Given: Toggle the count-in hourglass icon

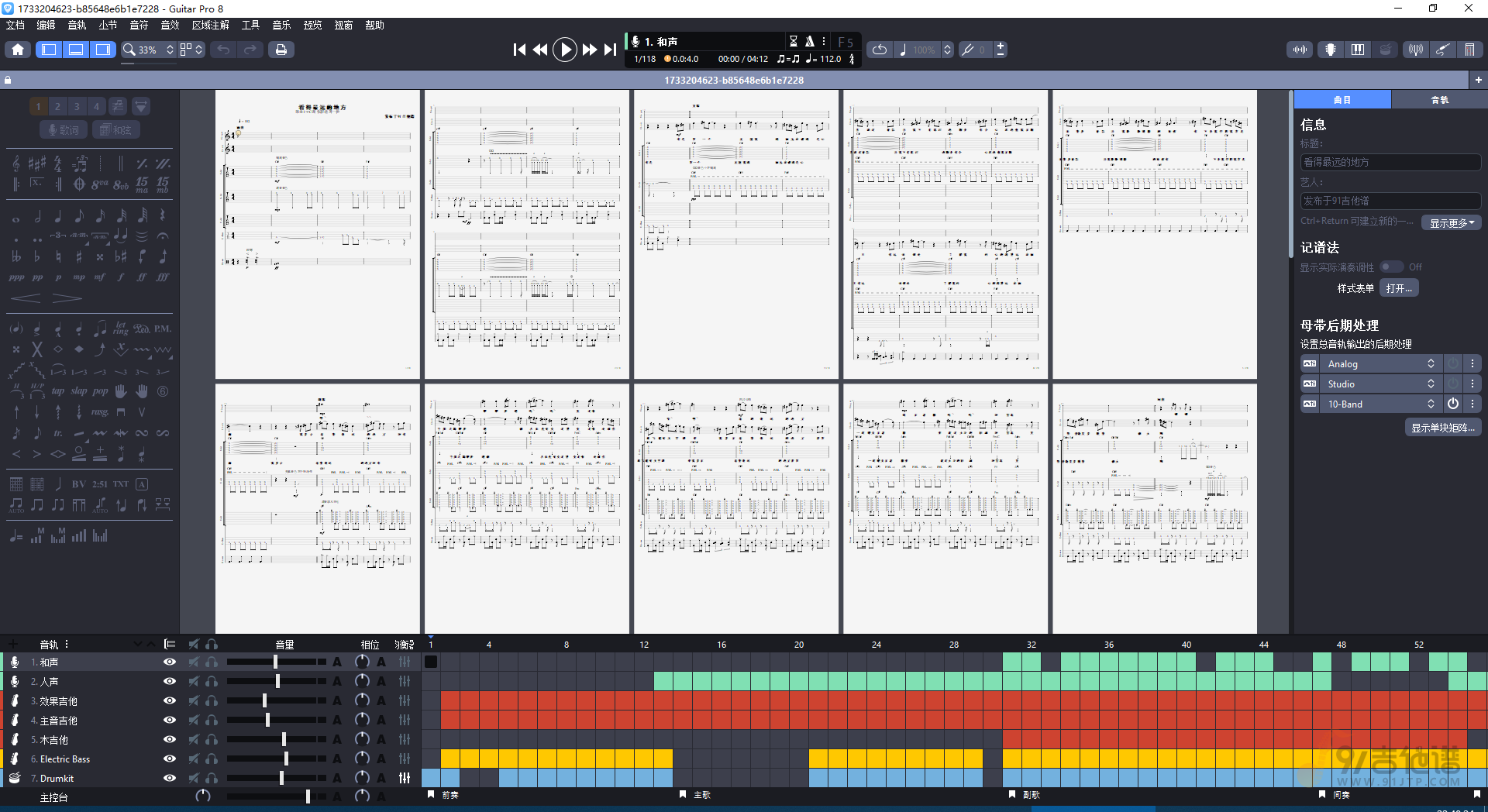Looking at the screenshot, I should 793,41.
